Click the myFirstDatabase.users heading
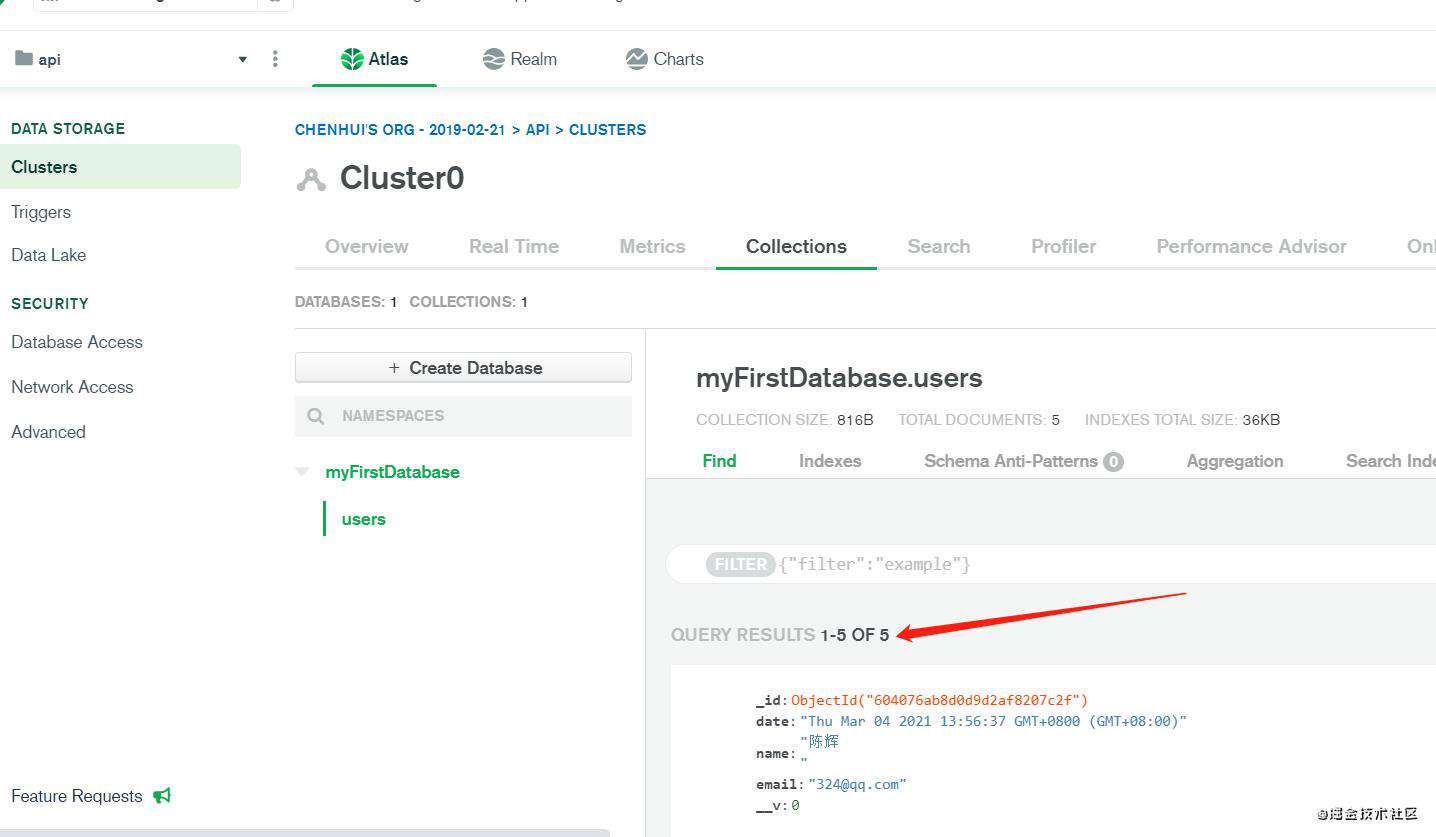The image size is (1436, 837). pos(839,378)
